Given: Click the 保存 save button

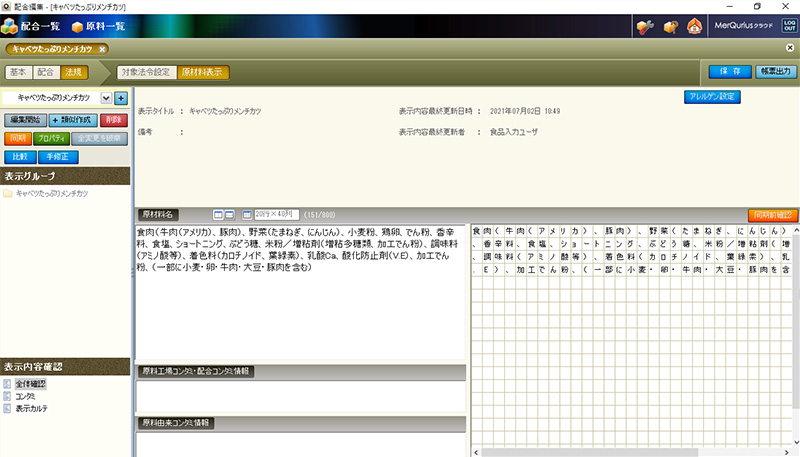Looking at the screenshot, I should 730,72.
